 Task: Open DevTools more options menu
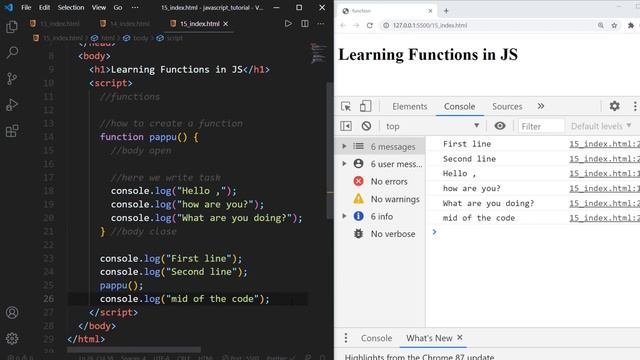coord(635,106)
